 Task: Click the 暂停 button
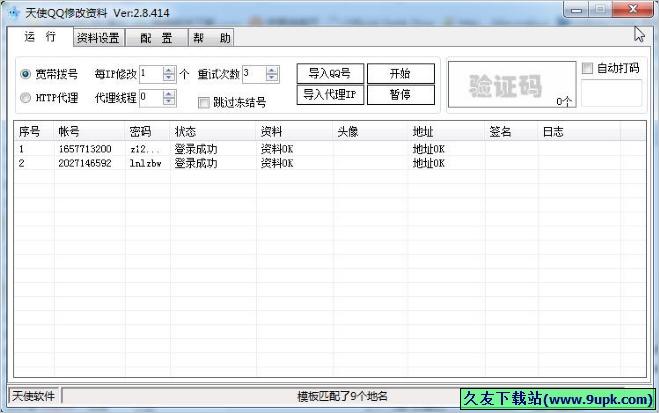(401, 95)
